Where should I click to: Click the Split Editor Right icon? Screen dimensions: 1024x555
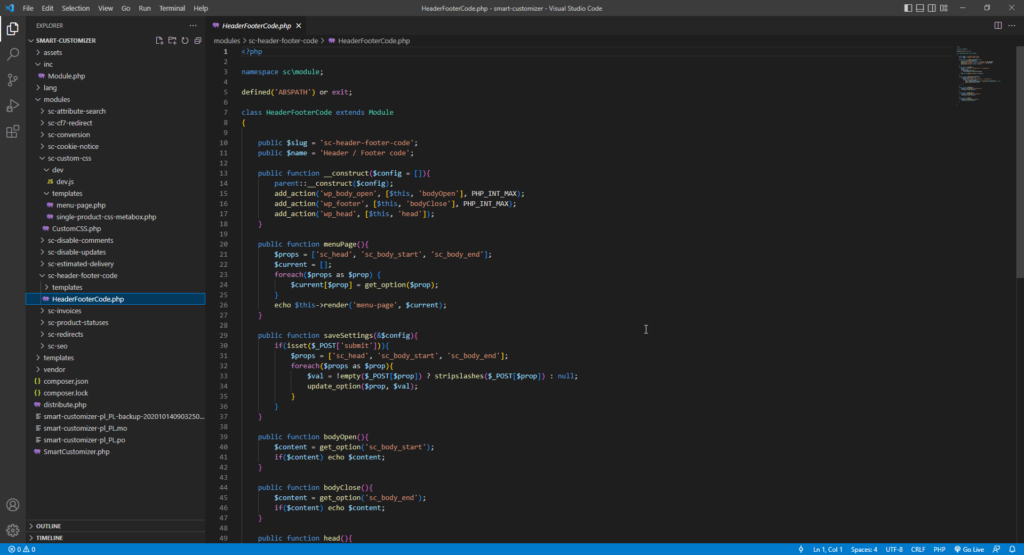tap(998, 25)
